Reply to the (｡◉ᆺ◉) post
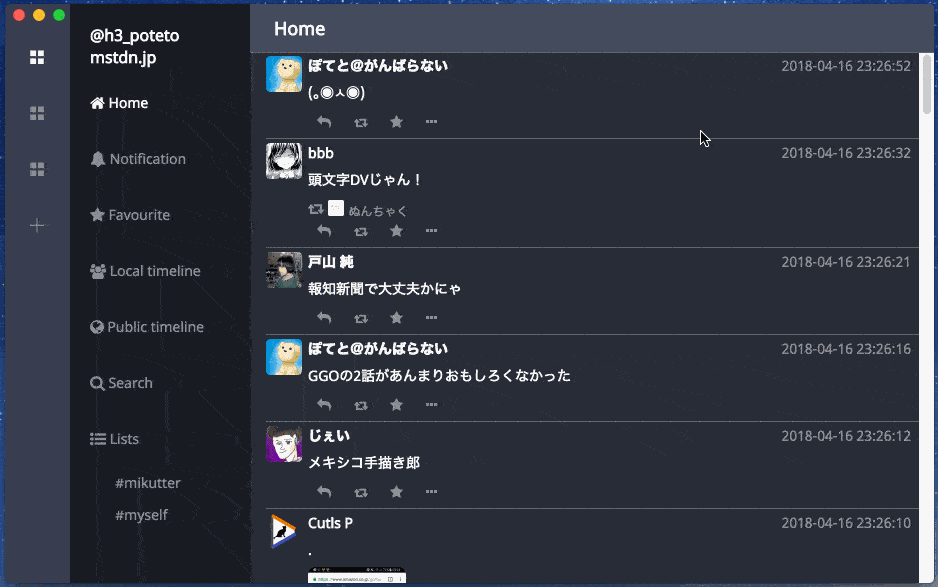 [x=324, y=122]
